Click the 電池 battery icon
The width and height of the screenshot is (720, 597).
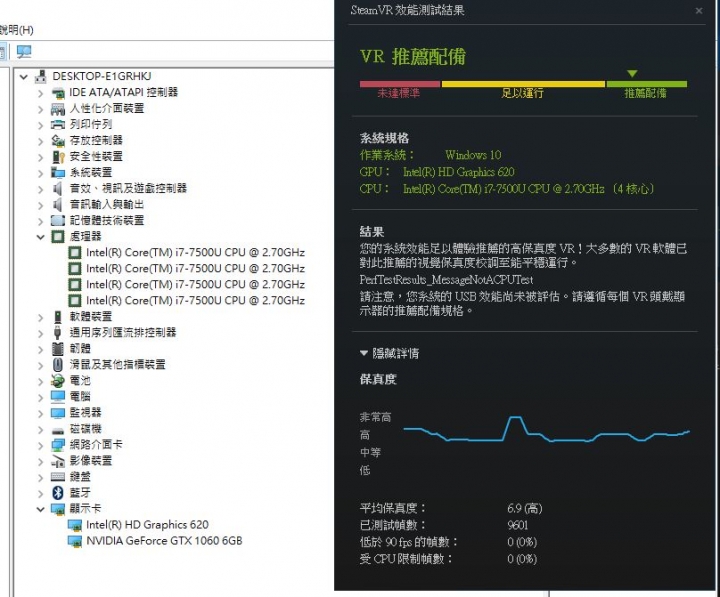click(58, 381)
